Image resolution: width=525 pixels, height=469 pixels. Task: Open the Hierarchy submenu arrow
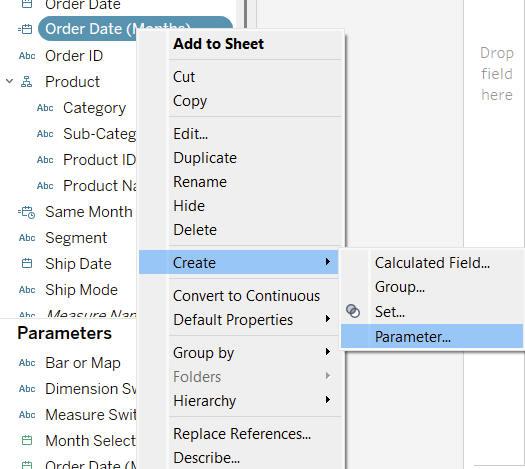[327, 400]
